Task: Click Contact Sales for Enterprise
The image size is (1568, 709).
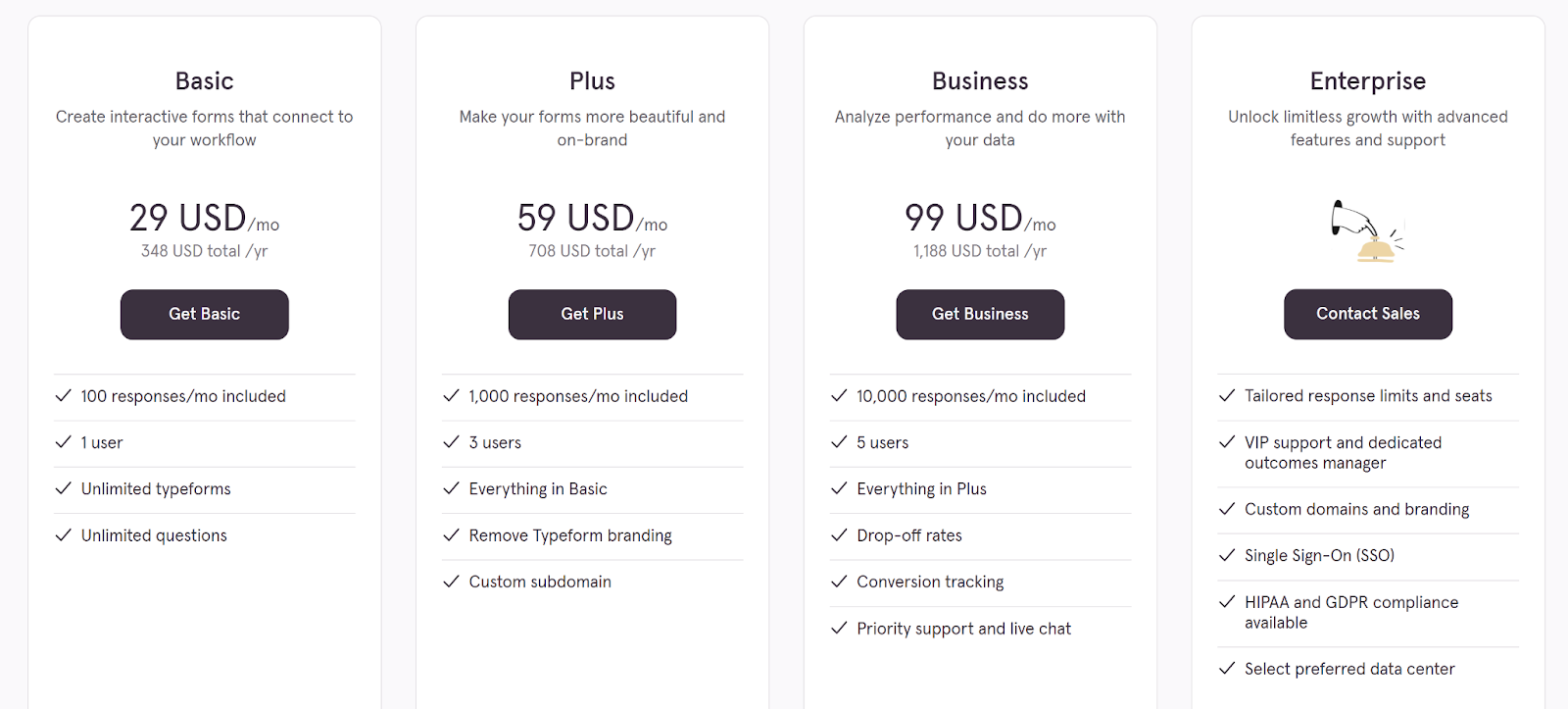Action: point(1367,314)
